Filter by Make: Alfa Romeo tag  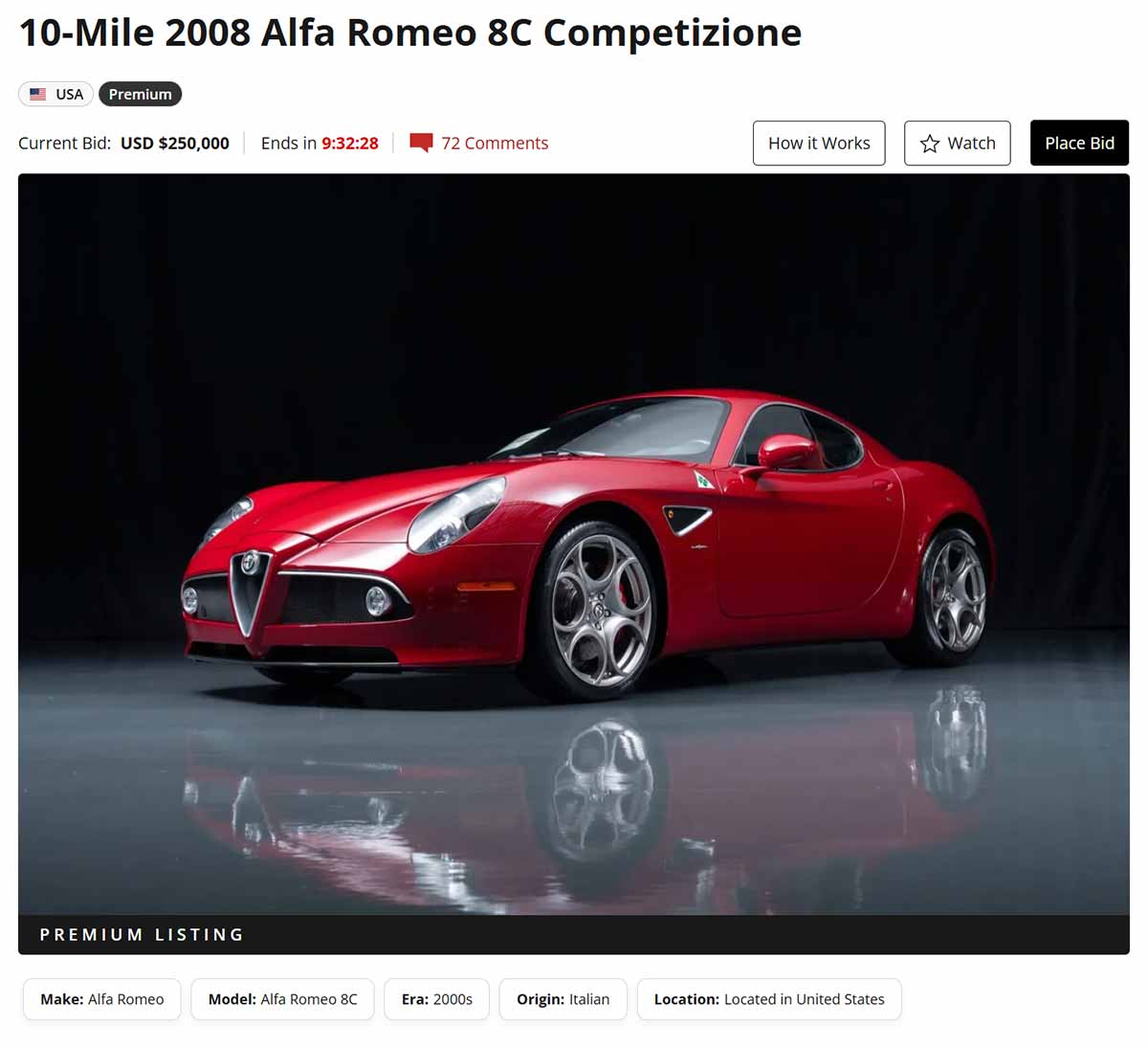coord(102,999)
